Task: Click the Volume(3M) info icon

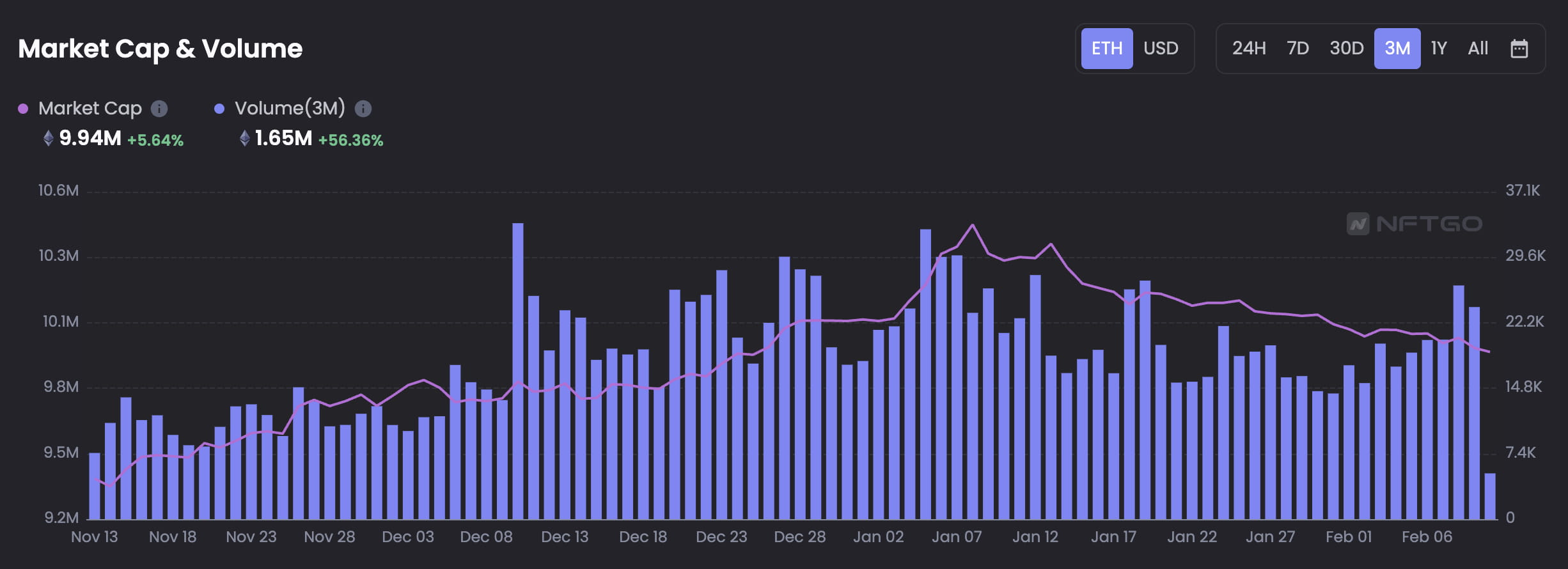Action: click(363, 109)
